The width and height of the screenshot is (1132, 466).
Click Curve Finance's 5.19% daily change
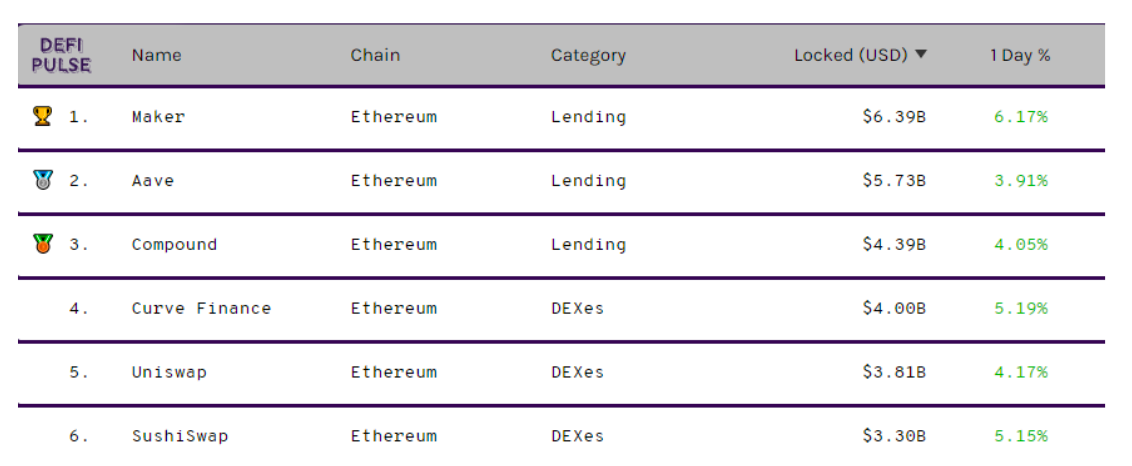tap(1021, 308)
